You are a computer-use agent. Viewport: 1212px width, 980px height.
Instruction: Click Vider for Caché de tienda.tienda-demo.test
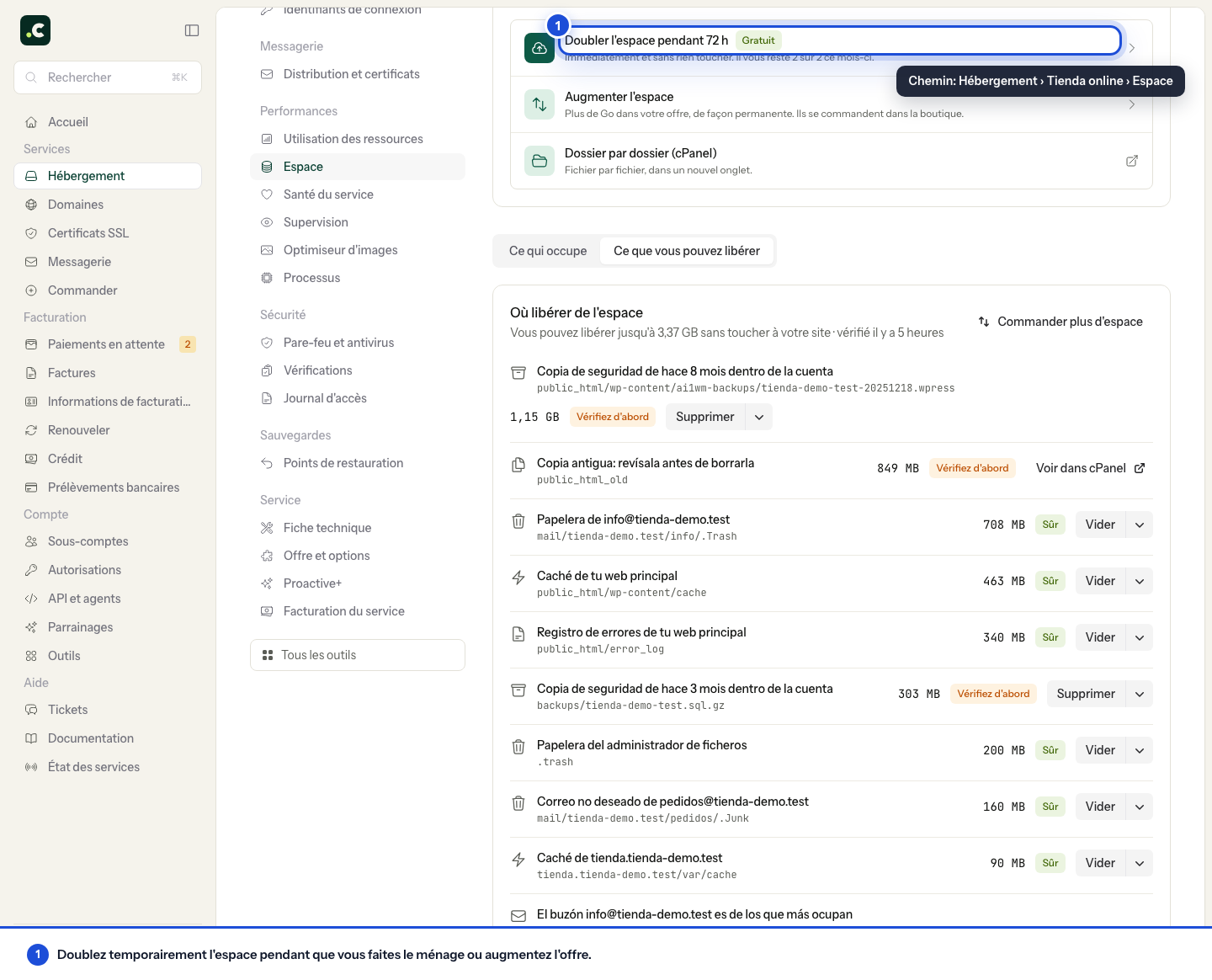click(1100, 863)
